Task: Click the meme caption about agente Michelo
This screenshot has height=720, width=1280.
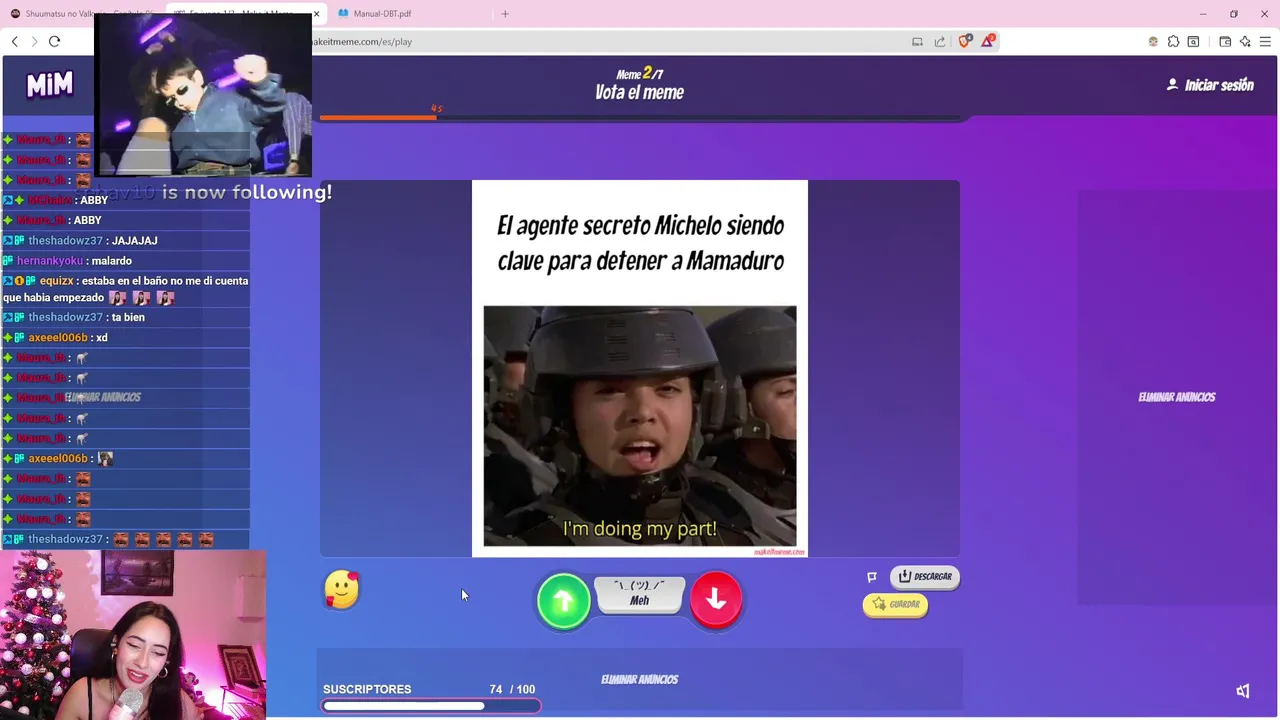Action: 640,243
